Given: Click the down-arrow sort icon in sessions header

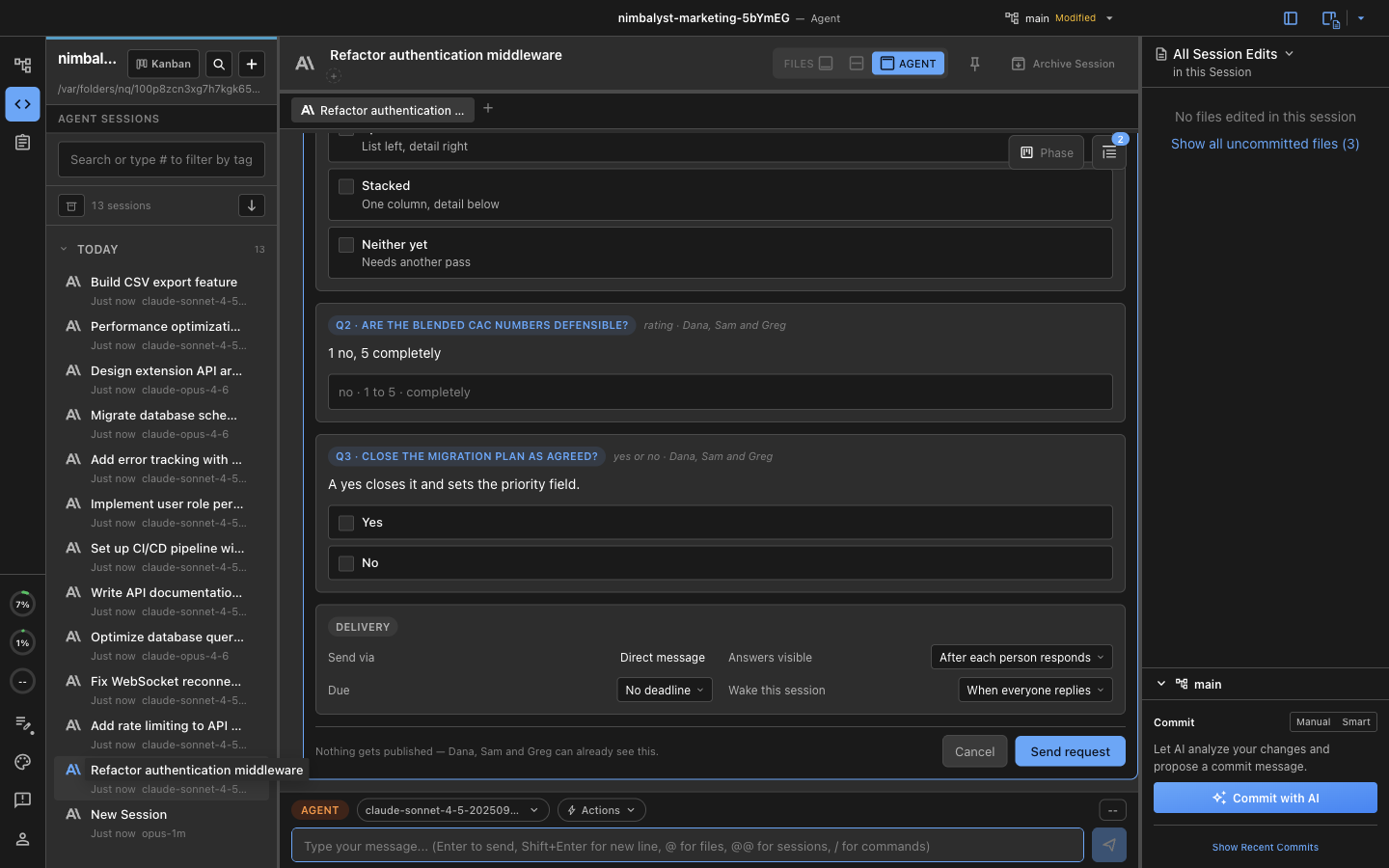Looking at the screenshot, I should point(252,205).
